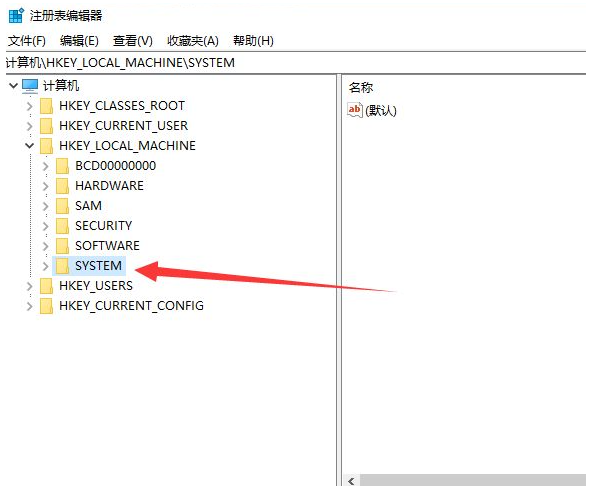Viewport: 594px width, 491px height.
Task: Open the 查看(V) menu
Action: pos(133,41)
